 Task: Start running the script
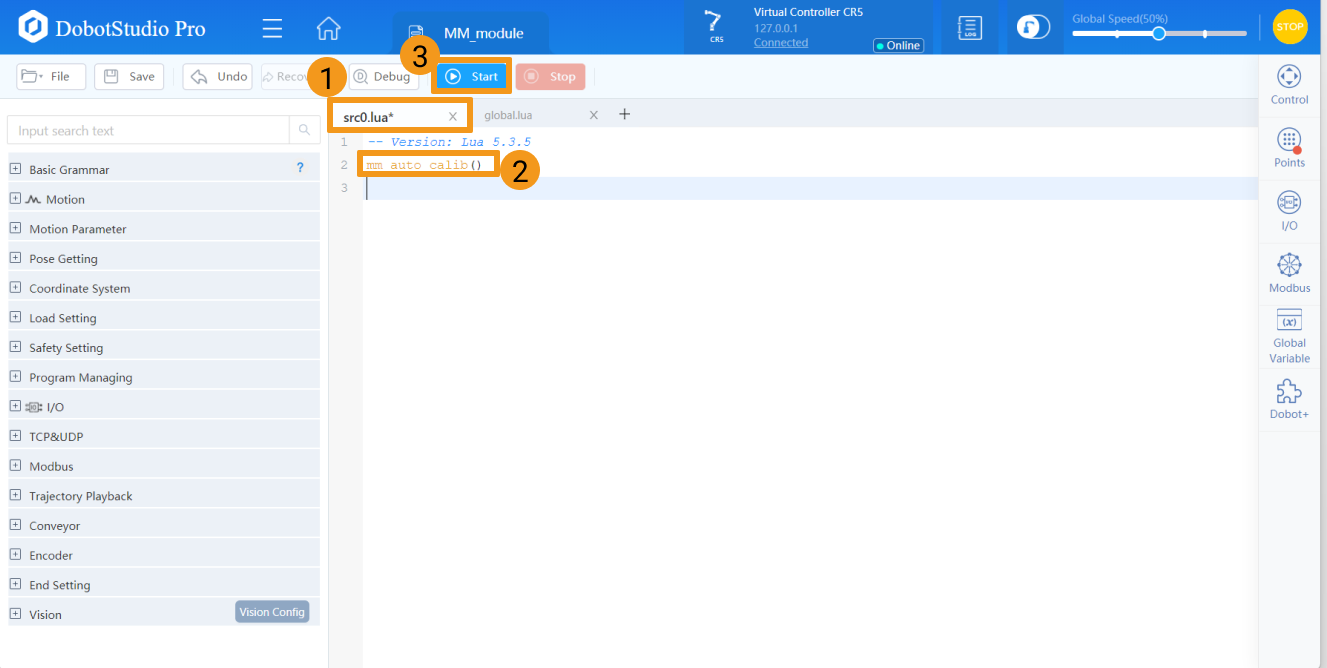point(471,76)
